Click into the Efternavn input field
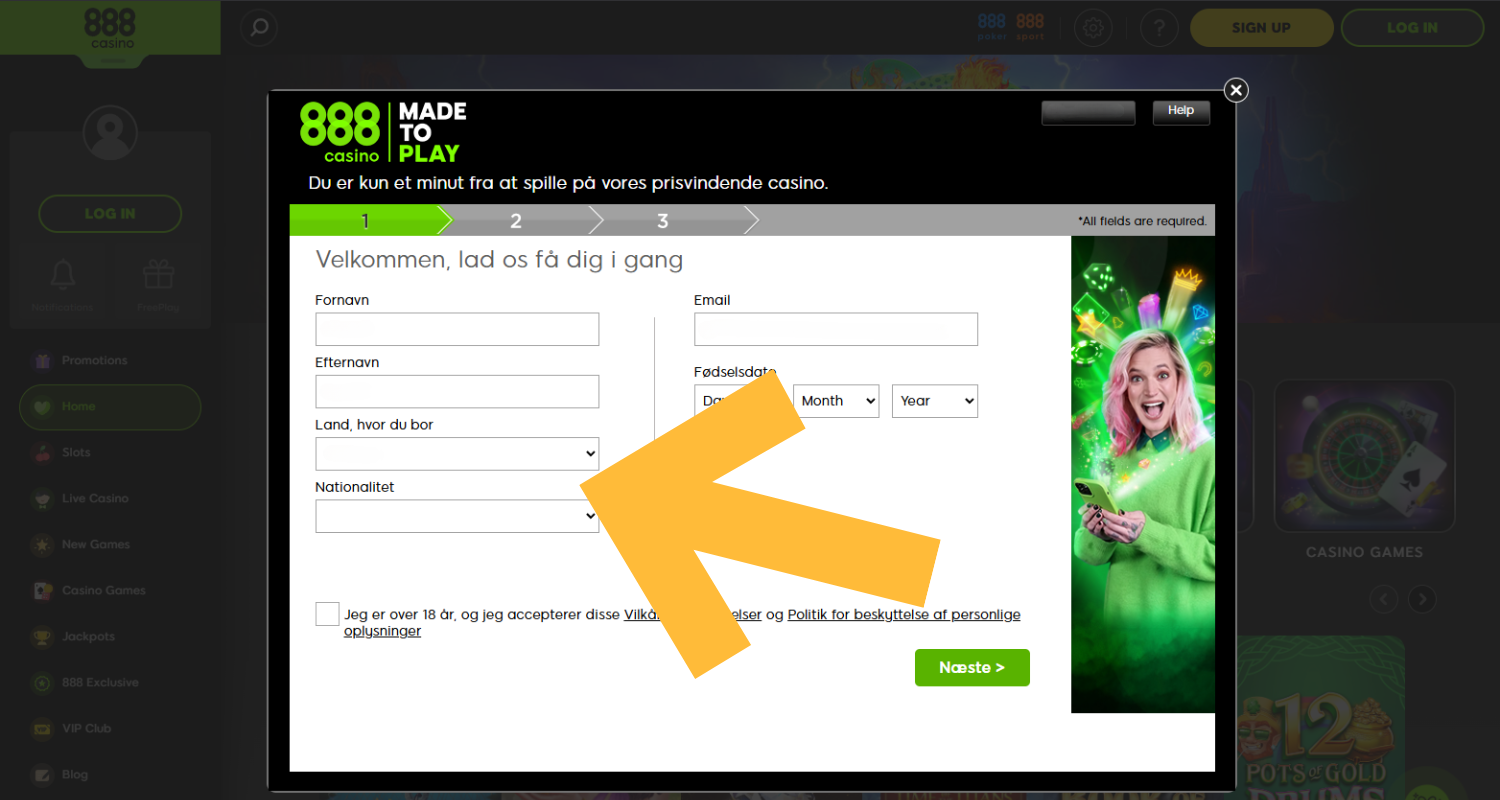The image size is (1500, 800). (x=457, y=392)
